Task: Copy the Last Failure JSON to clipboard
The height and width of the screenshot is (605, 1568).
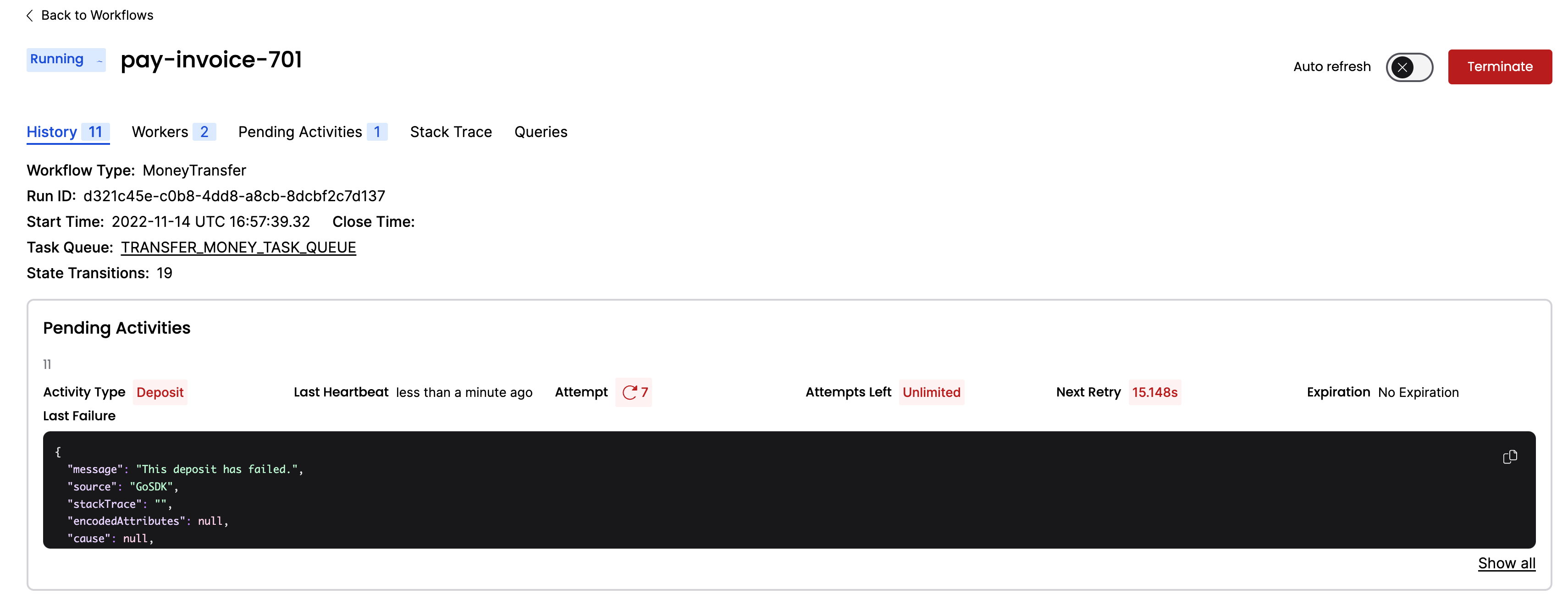Action: tap(1510, 456)
